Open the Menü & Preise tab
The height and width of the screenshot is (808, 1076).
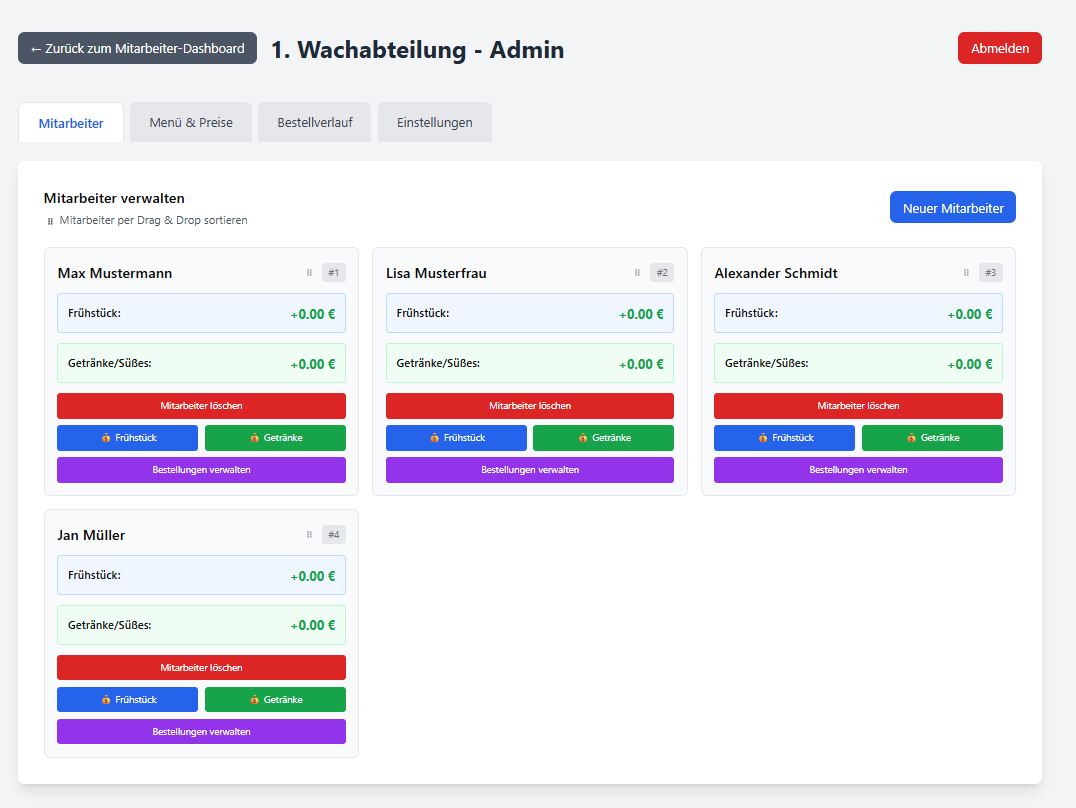point(191,122)
